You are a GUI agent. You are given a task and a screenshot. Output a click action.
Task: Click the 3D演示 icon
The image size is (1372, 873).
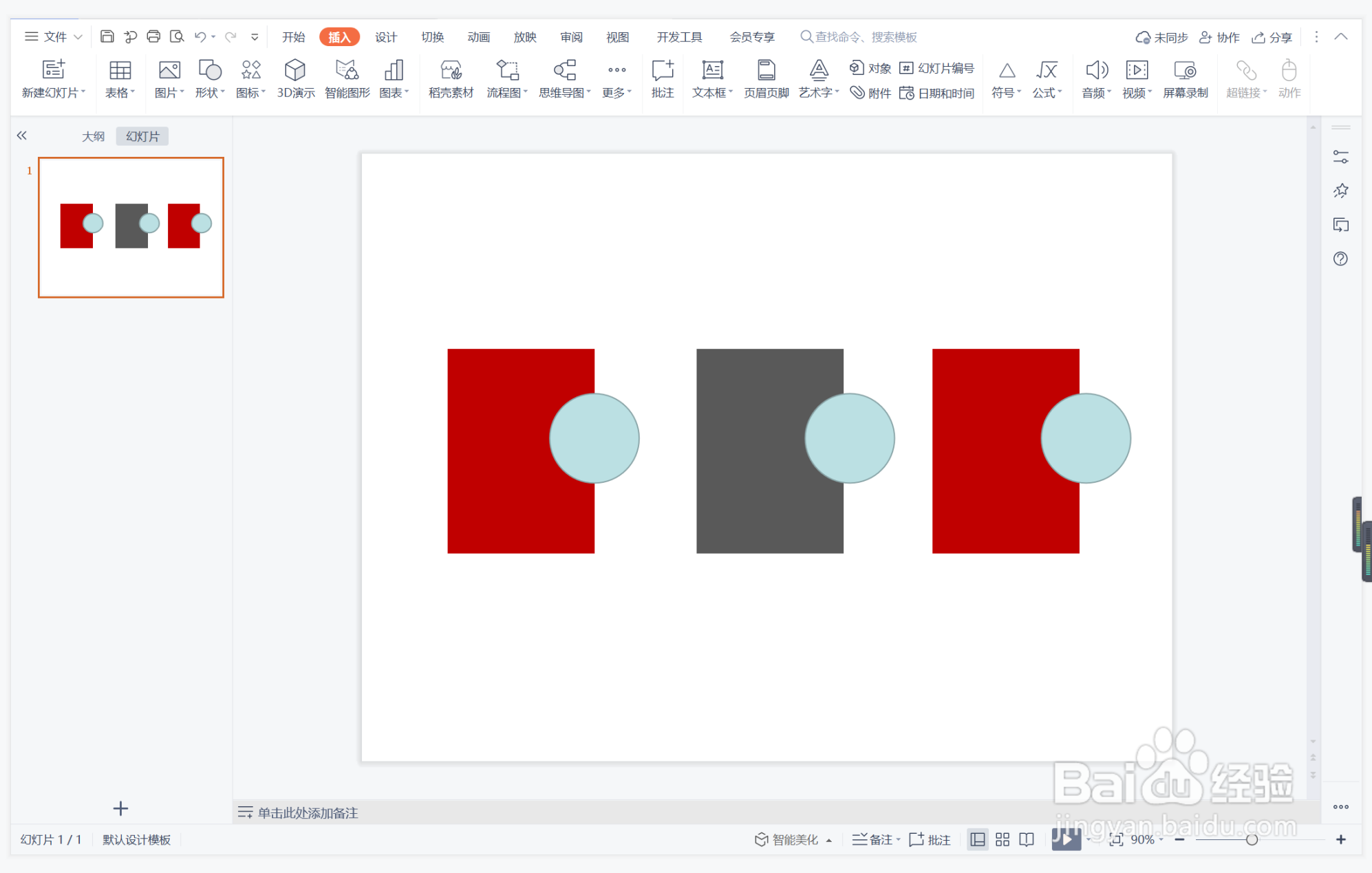pos(295,78)
